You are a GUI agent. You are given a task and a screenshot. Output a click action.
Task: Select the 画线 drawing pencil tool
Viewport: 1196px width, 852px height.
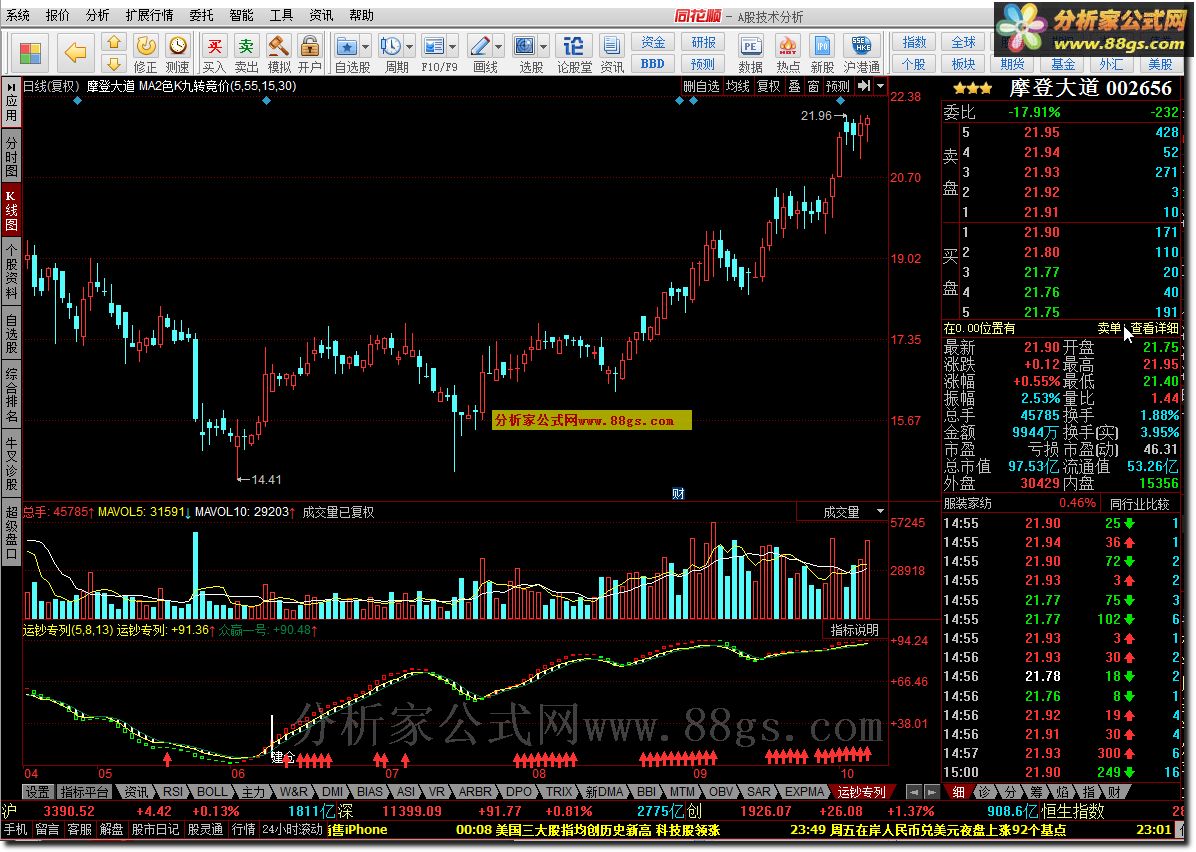481,47
